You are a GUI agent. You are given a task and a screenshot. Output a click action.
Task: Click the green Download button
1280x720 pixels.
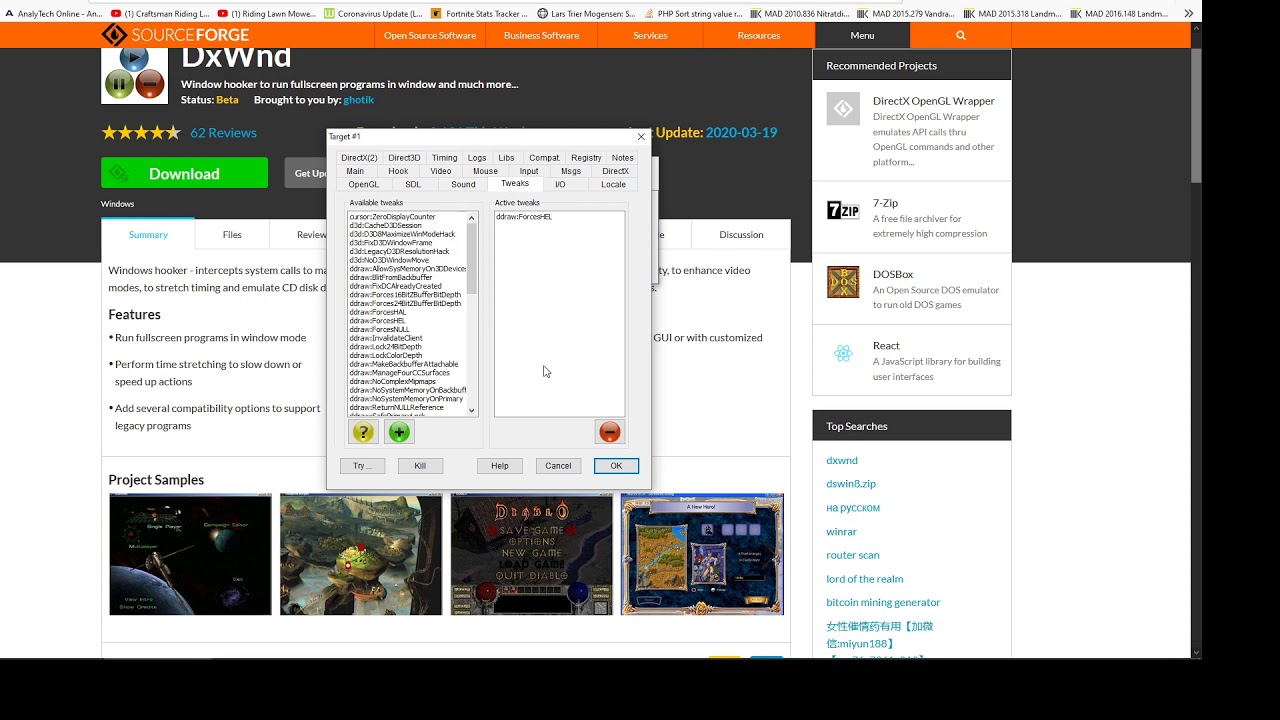coord(184,173)
